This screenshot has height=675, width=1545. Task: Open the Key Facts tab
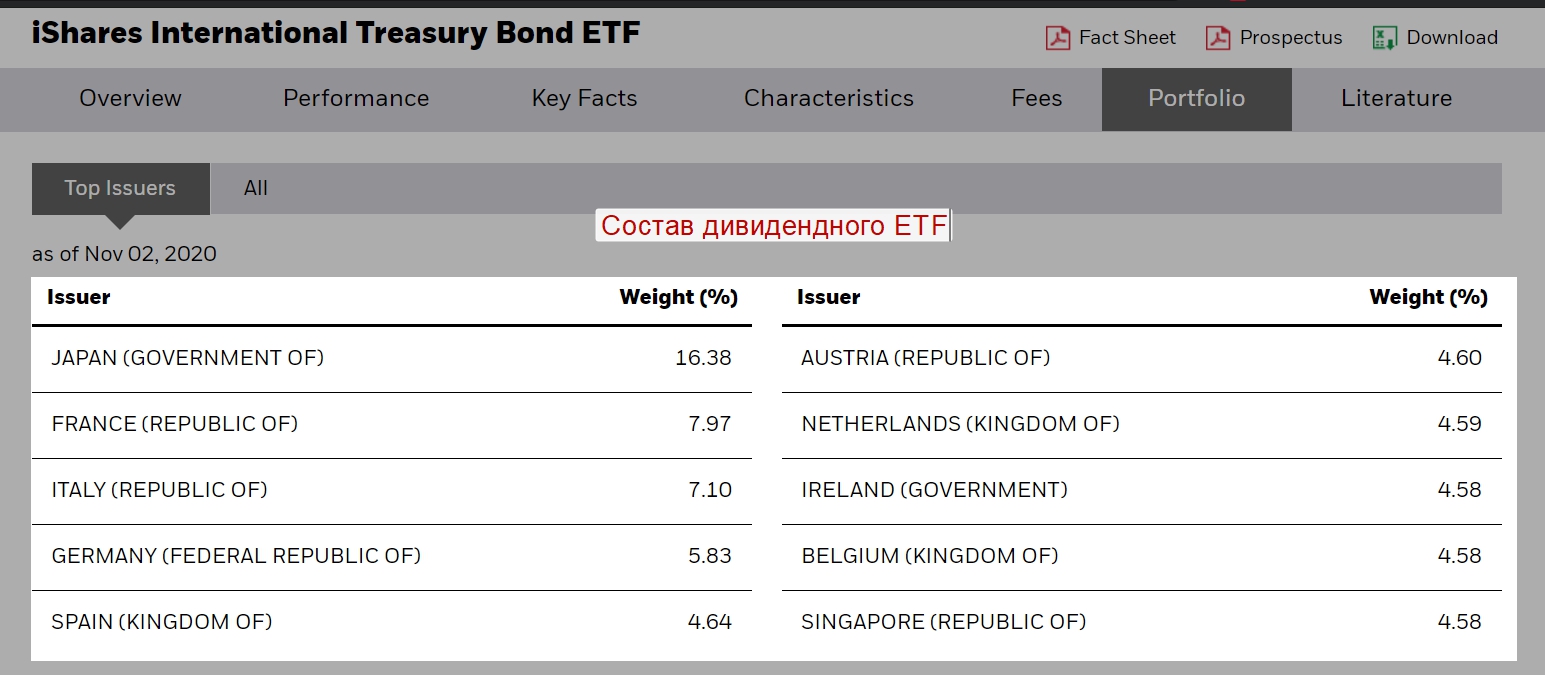click(584, 98)
